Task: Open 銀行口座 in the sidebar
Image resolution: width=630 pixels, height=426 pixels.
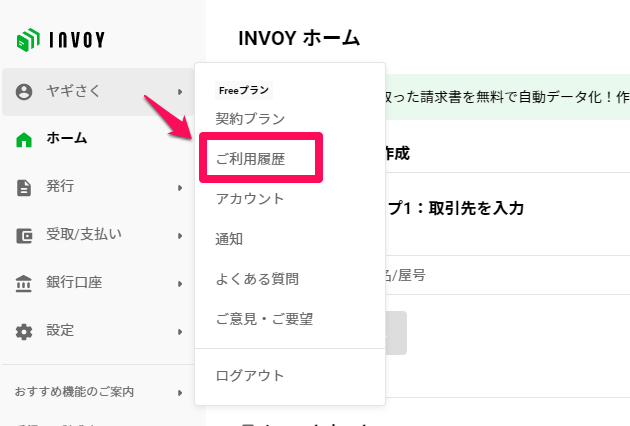Action: (x=74, y=282)
